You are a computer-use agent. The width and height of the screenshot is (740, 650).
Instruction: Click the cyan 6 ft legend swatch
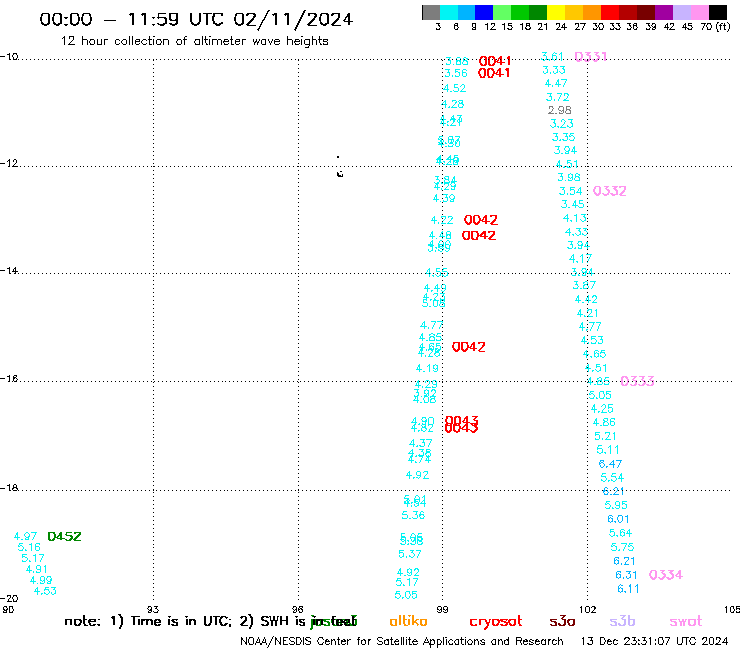[449, 12]
